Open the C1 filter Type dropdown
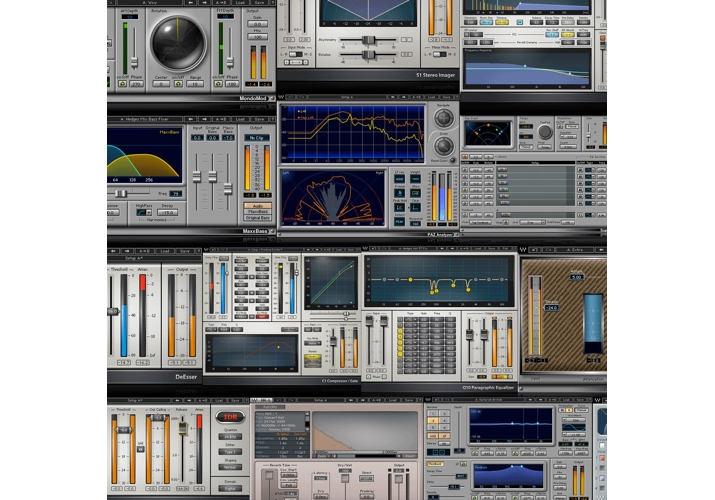 click(212, 330)
